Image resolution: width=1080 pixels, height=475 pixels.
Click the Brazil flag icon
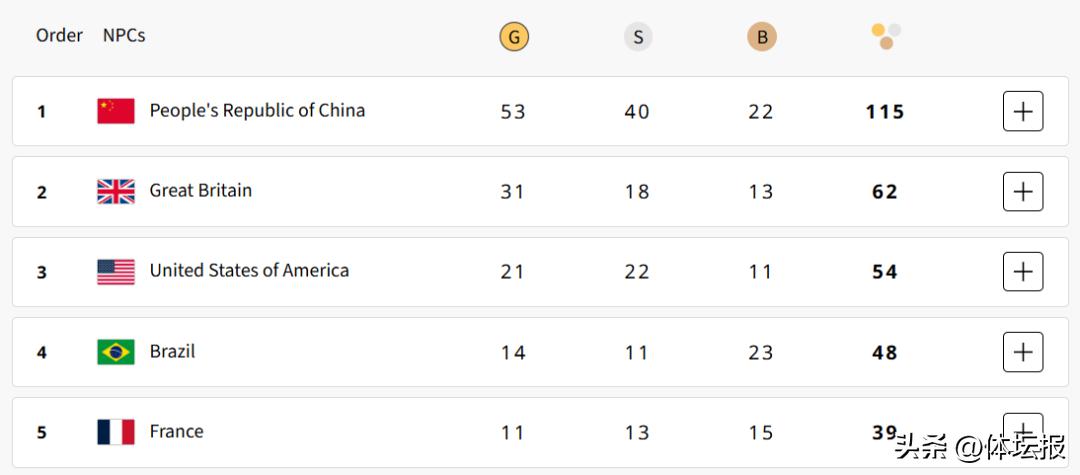(116, 352)
